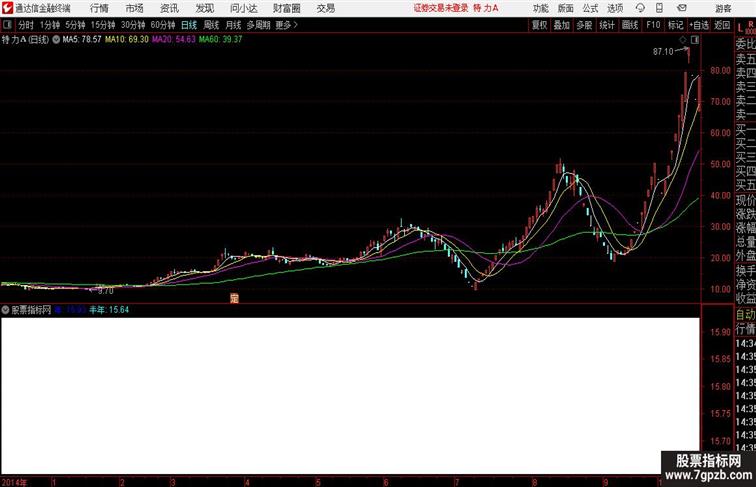Click the month 5 timeline marker
The width and height of the screenshot is (756, 487).
click(318, 482)
